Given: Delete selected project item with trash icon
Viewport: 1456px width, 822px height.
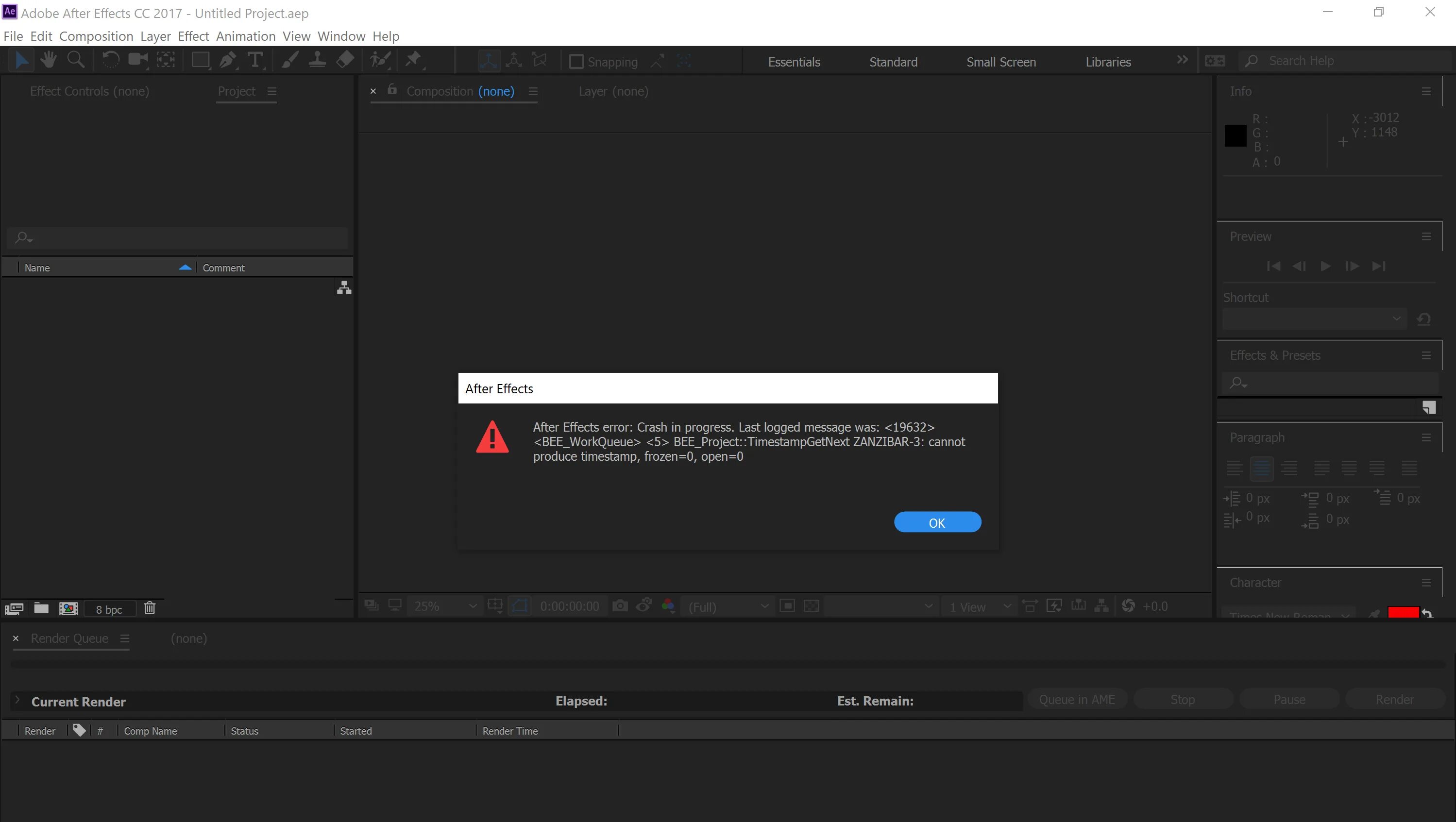Looking at the screenshot, I should [x=150, y=608].
